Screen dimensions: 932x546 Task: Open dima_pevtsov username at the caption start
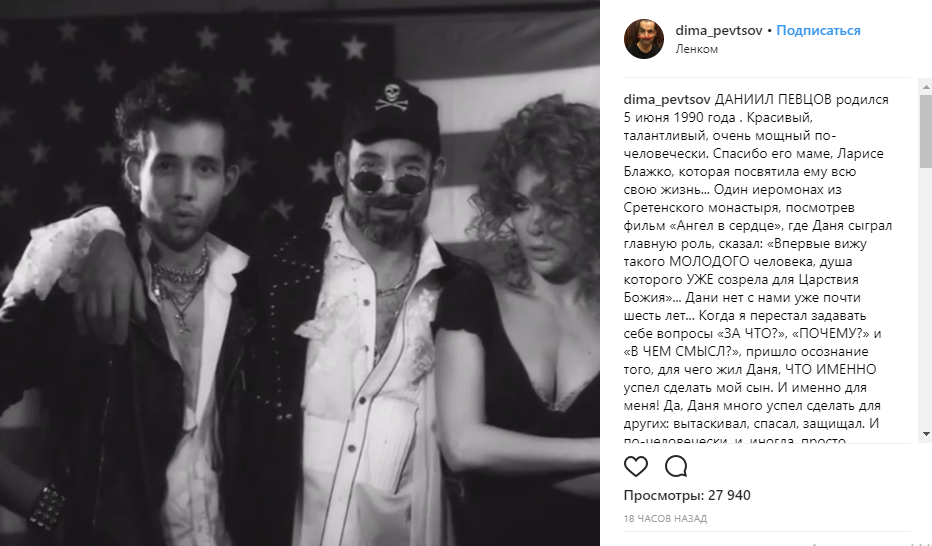[667, 100]
